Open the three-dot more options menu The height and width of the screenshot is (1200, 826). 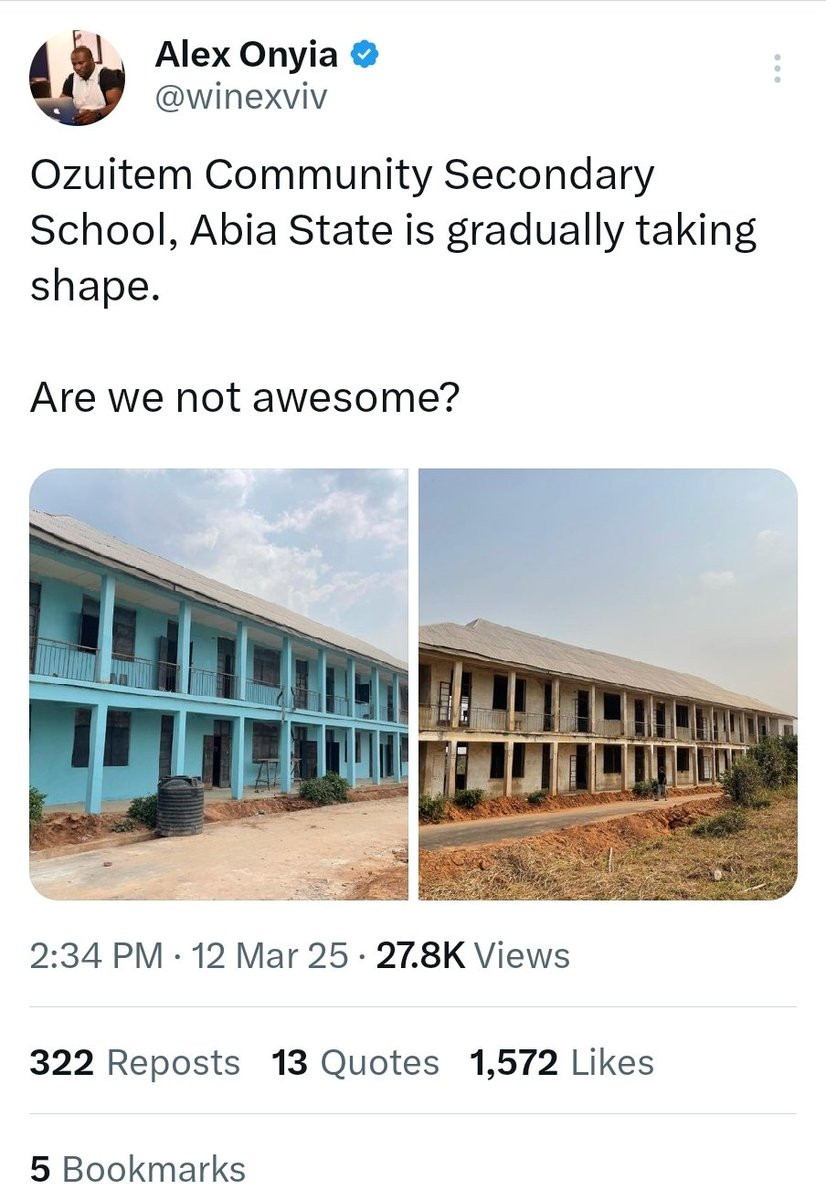click(778, 68)
